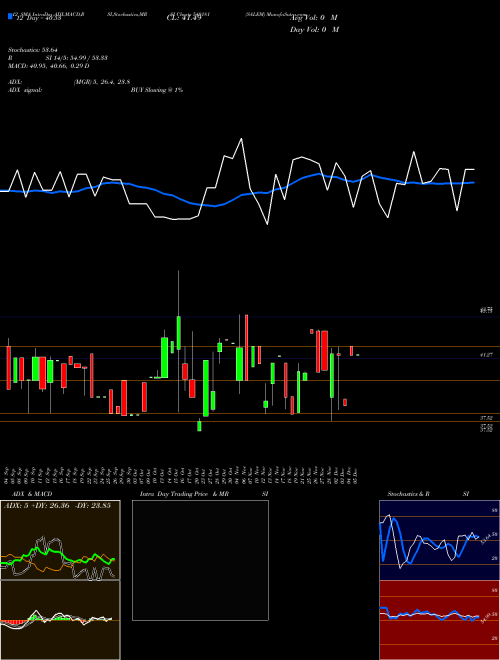The image size is (500, 660).
Task: Click the 'Stochastics & R' panel title
Action: click(x=408, y=494)
